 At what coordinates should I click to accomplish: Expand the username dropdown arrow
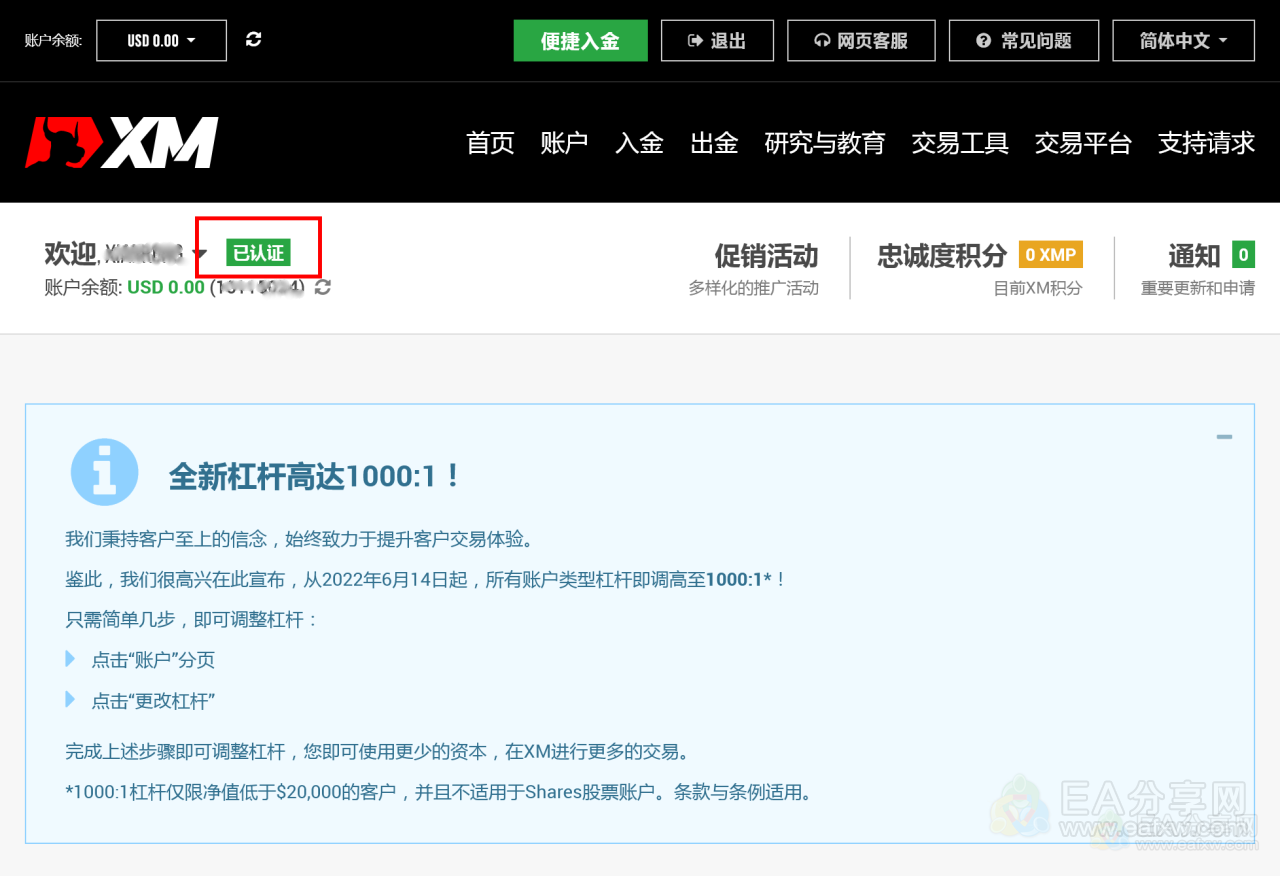200,255
